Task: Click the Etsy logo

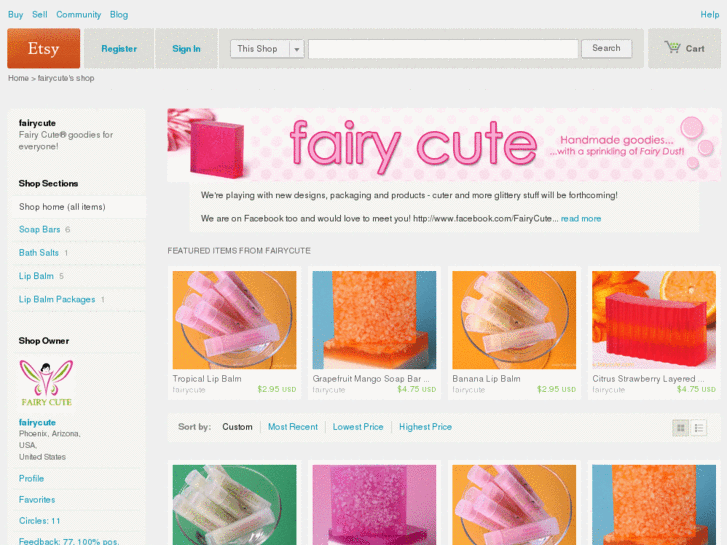Action: [x=43, y=48]
